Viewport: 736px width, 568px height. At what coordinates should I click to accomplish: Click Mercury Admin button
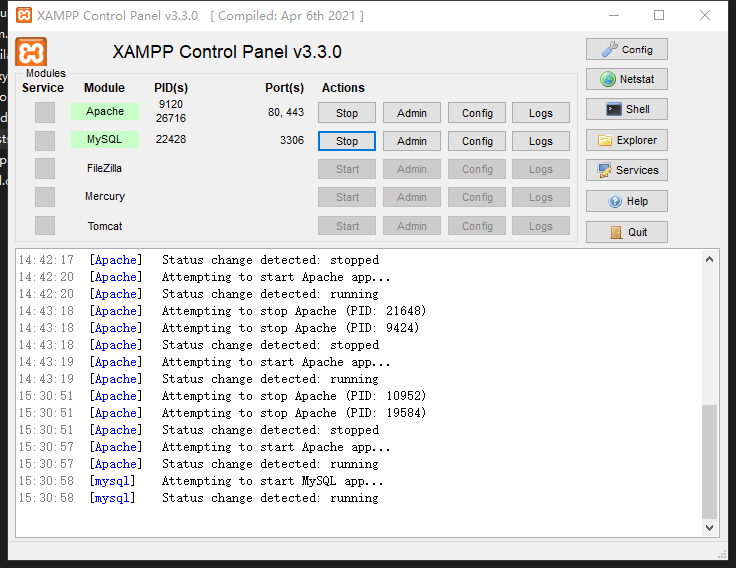(x=412, y=197)
